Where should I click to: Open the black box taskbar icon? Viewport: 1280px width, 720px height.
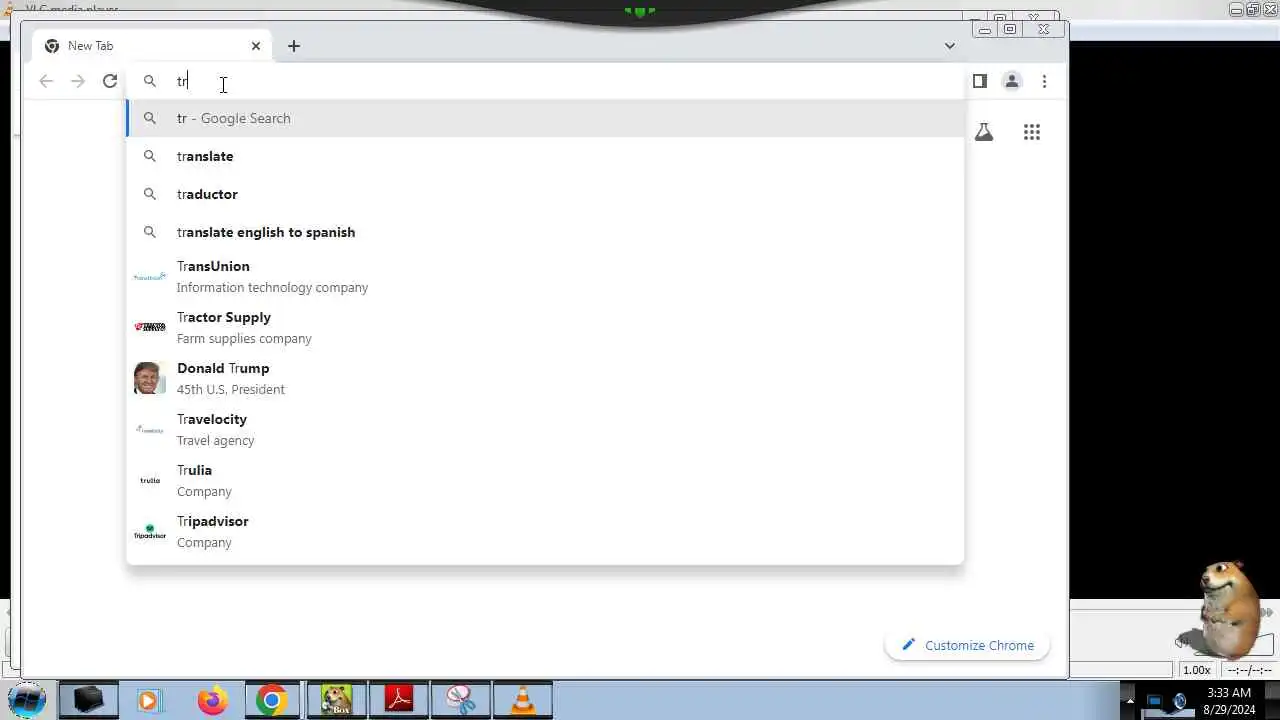[x=88, y=700]
